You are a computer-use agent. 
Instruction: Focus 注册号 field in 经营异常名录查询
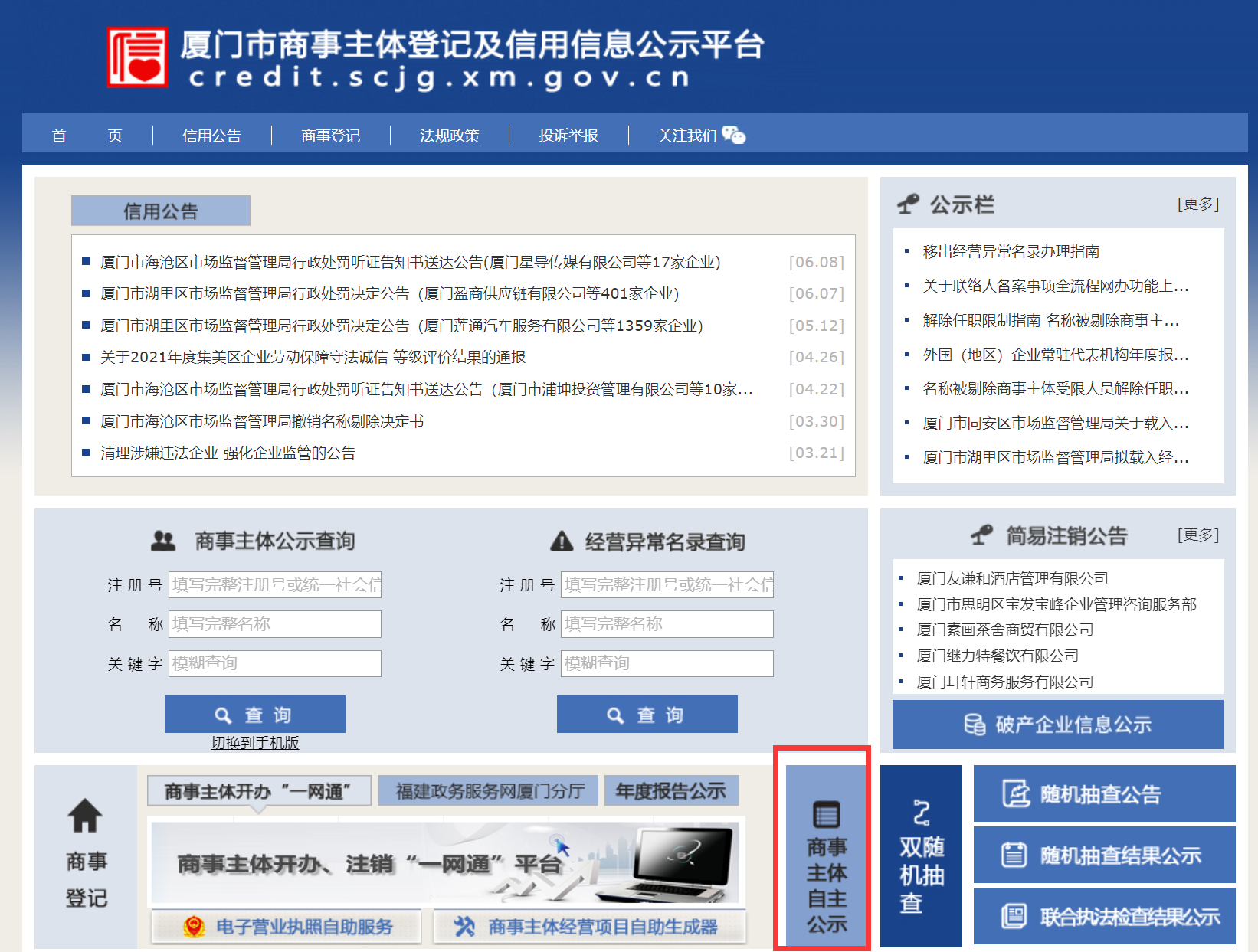tap(667, 585)
